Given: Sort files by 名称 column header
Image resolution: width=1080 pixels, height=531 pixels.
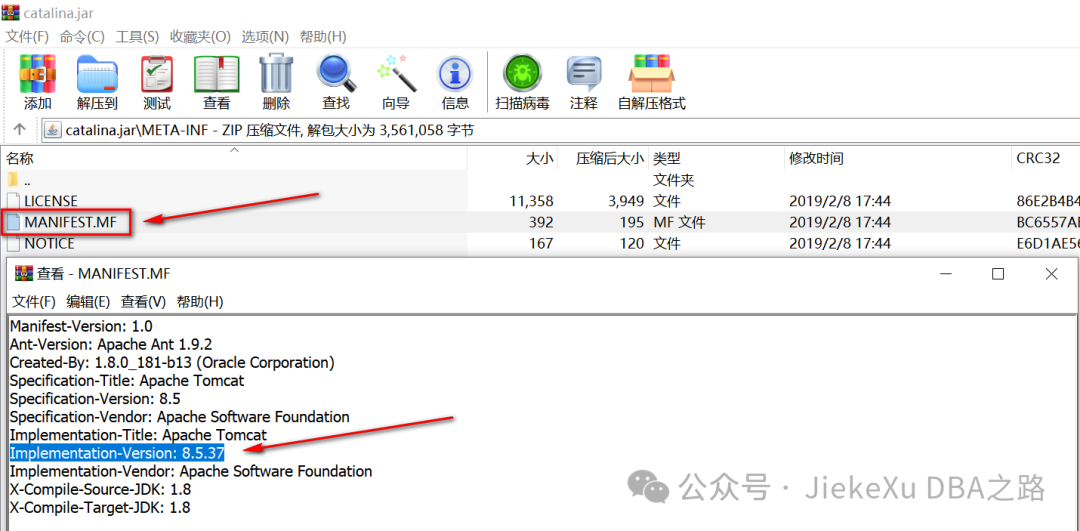Looking at the screenshot, I should 20,158.
